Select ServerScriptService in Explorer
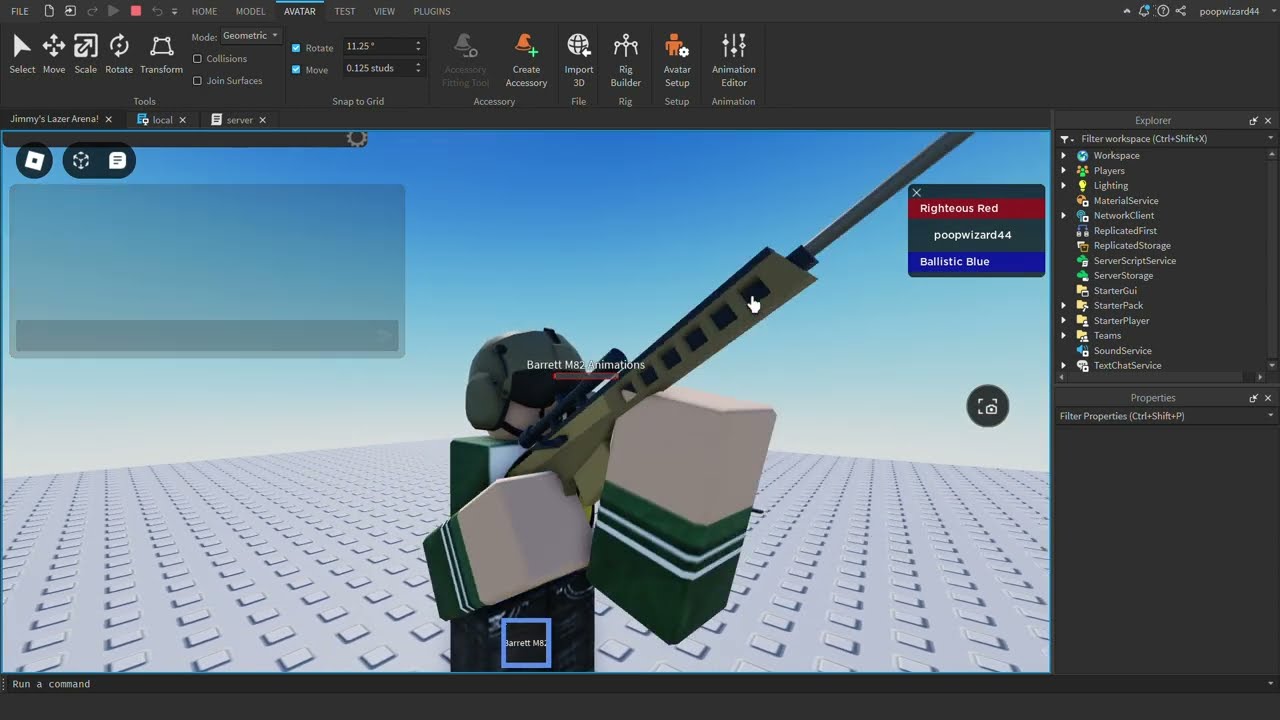This screenshot has width=1280, height=720. point(1134,261)
